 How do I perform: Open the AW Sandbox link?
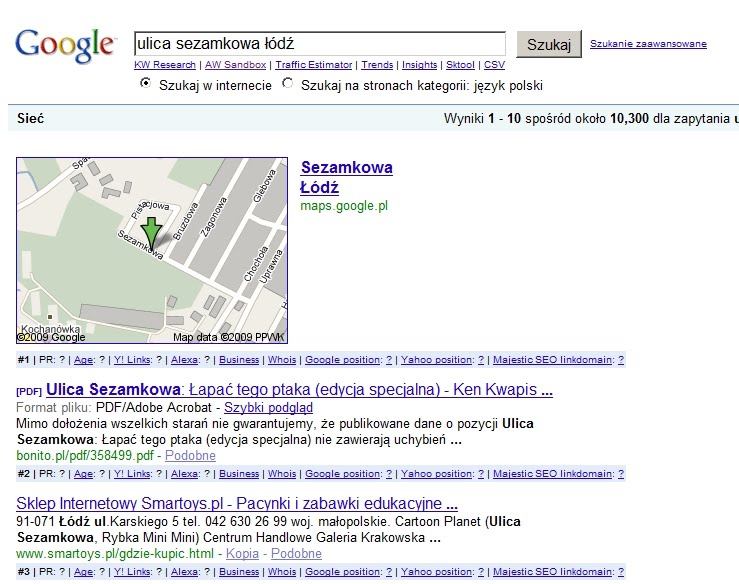pyautogui.click(x=235, y=65)
